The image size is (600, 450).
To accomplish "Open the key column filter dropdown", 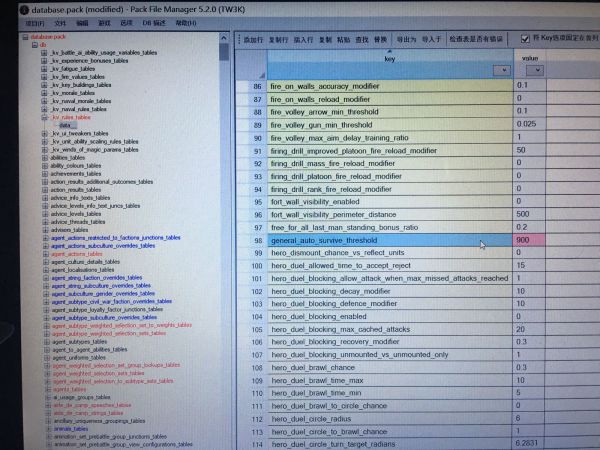I will [x=499, y=72].
